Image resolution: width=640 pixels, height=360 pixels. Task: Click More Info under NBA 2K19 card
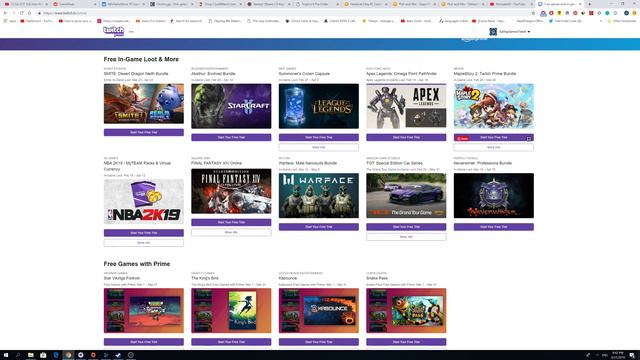[x=144, y=243]
